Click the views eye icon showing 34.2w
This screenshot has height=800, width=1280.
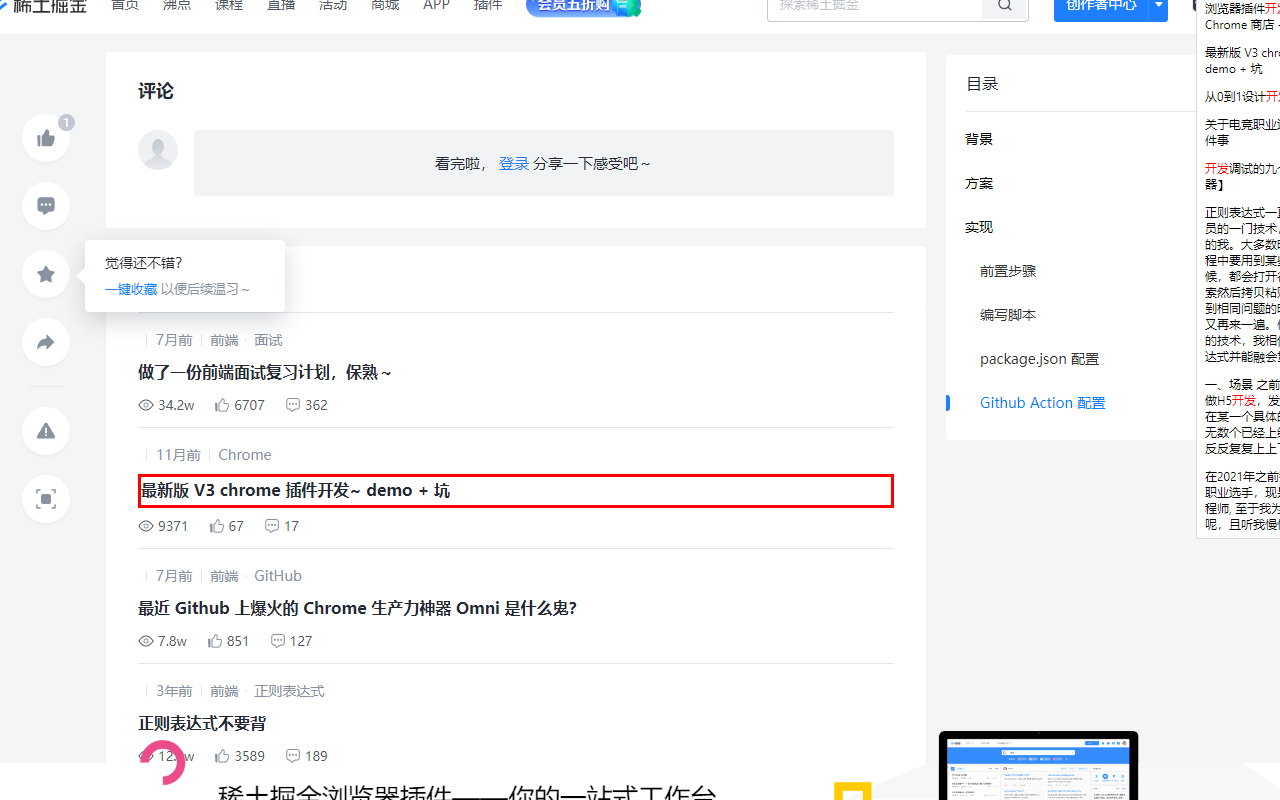(x=146, y=405)
